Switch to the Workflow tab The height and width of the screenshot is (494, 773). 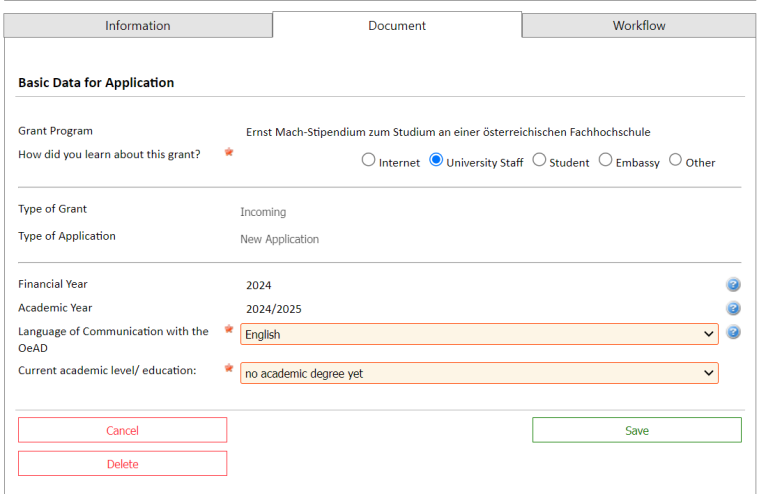[639, 26]
